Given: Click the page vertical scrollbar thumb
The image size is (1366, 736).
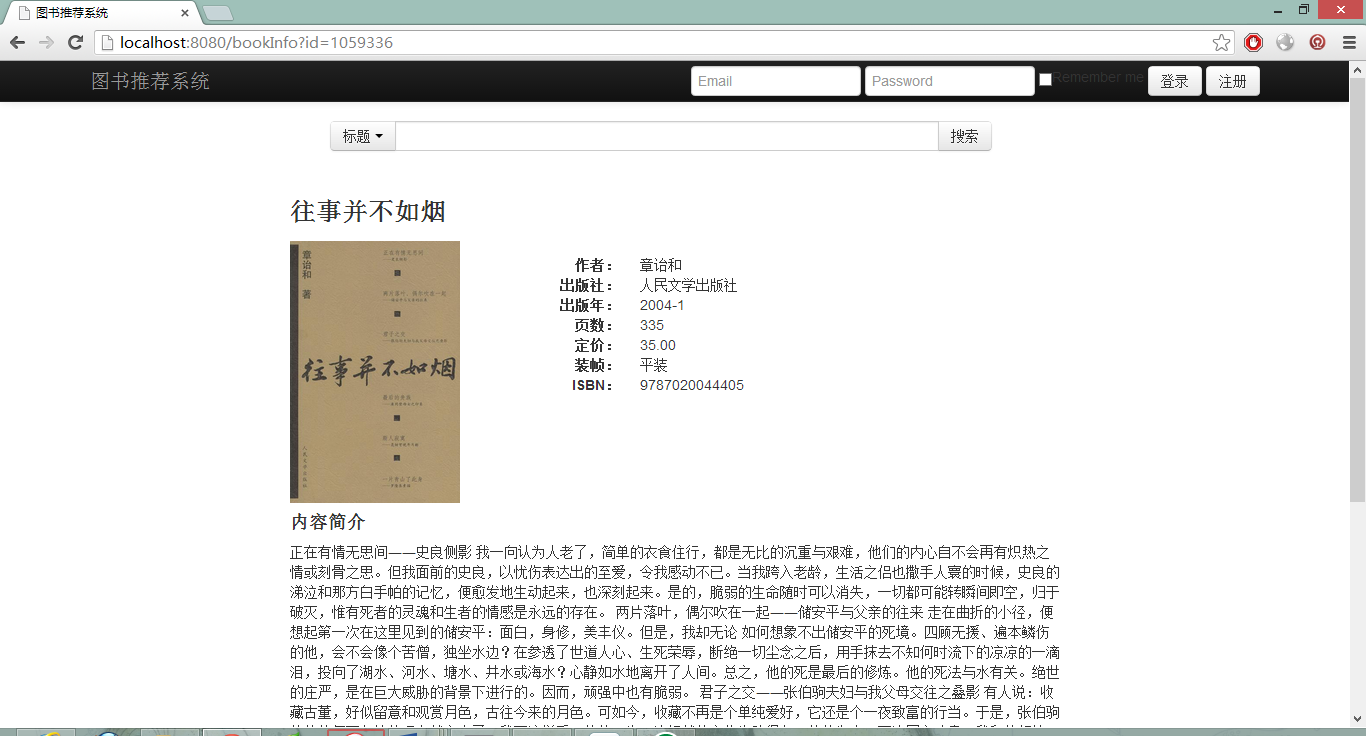Looking at the screenshot, I should pos(1357,290).
